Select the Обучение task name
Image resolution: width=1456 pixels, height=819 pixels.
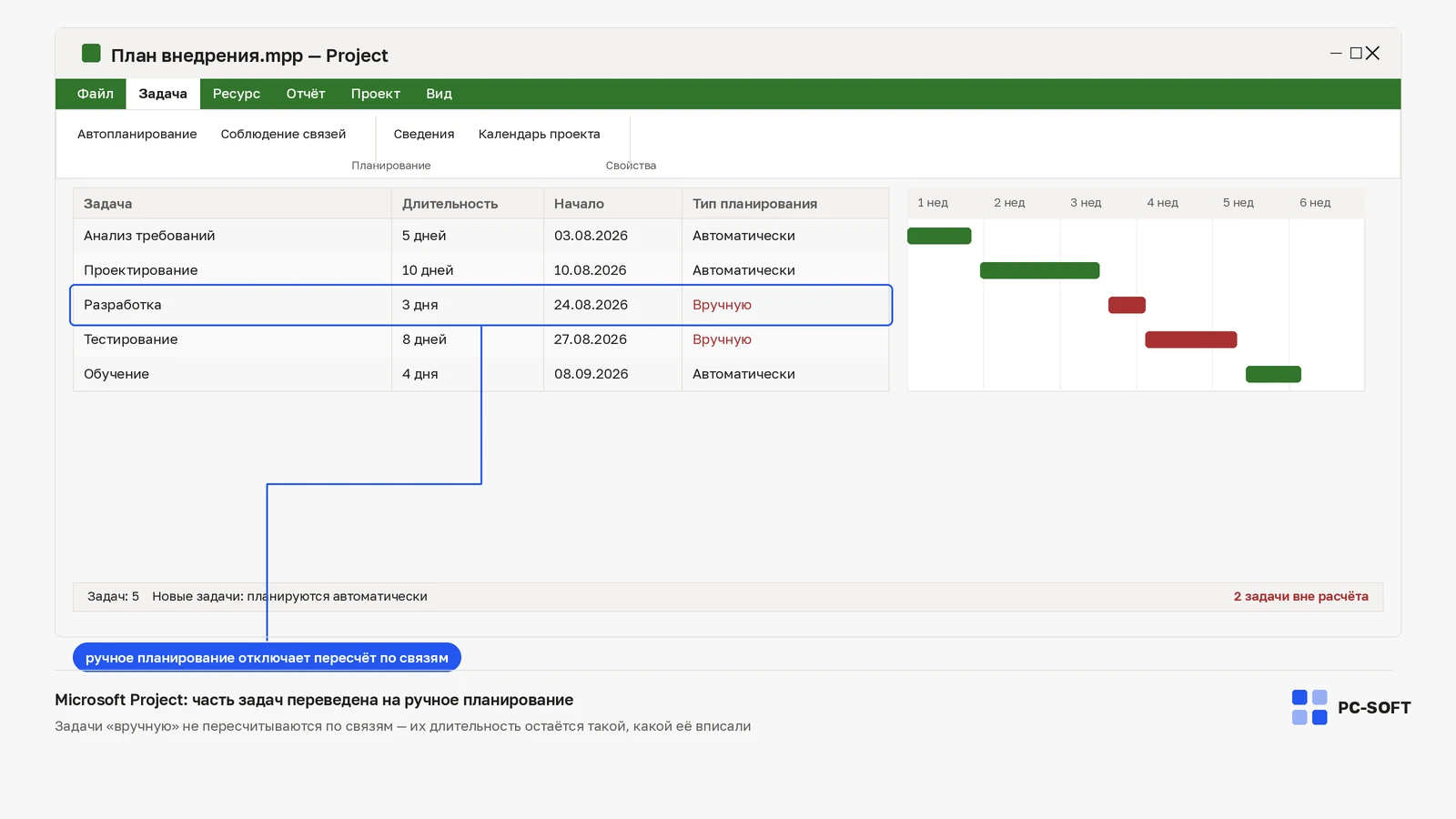(x=116, y=374)
